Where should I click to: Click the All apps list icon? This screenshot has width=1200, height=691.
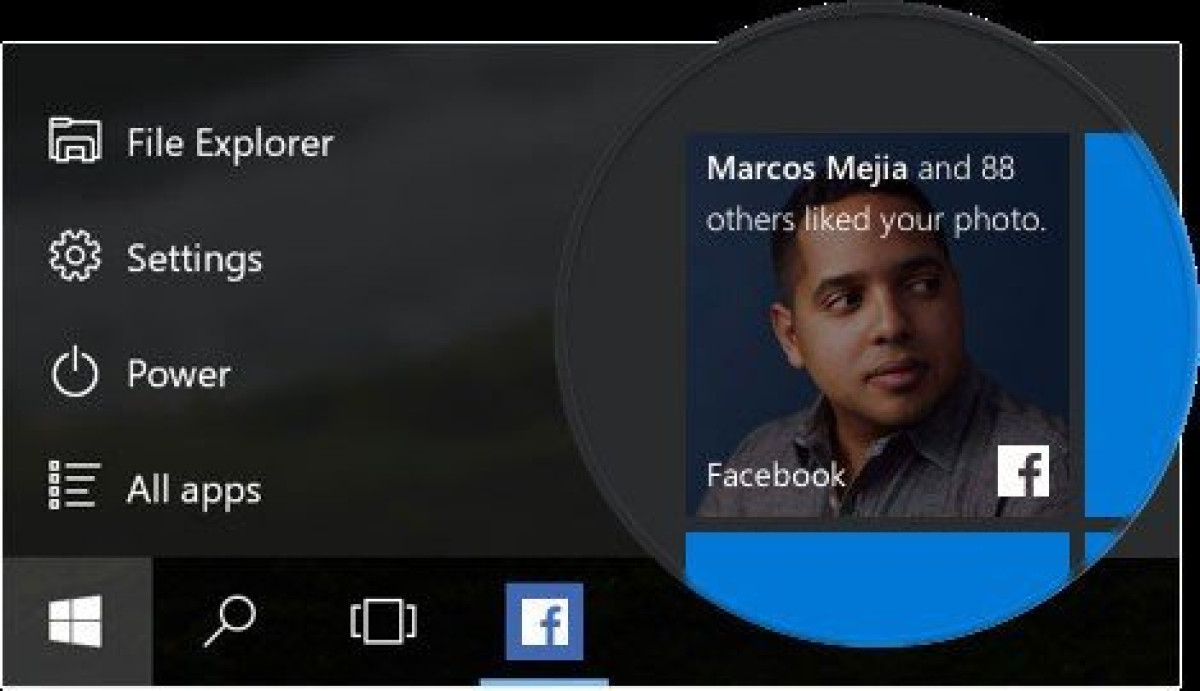tap(75, 488)
